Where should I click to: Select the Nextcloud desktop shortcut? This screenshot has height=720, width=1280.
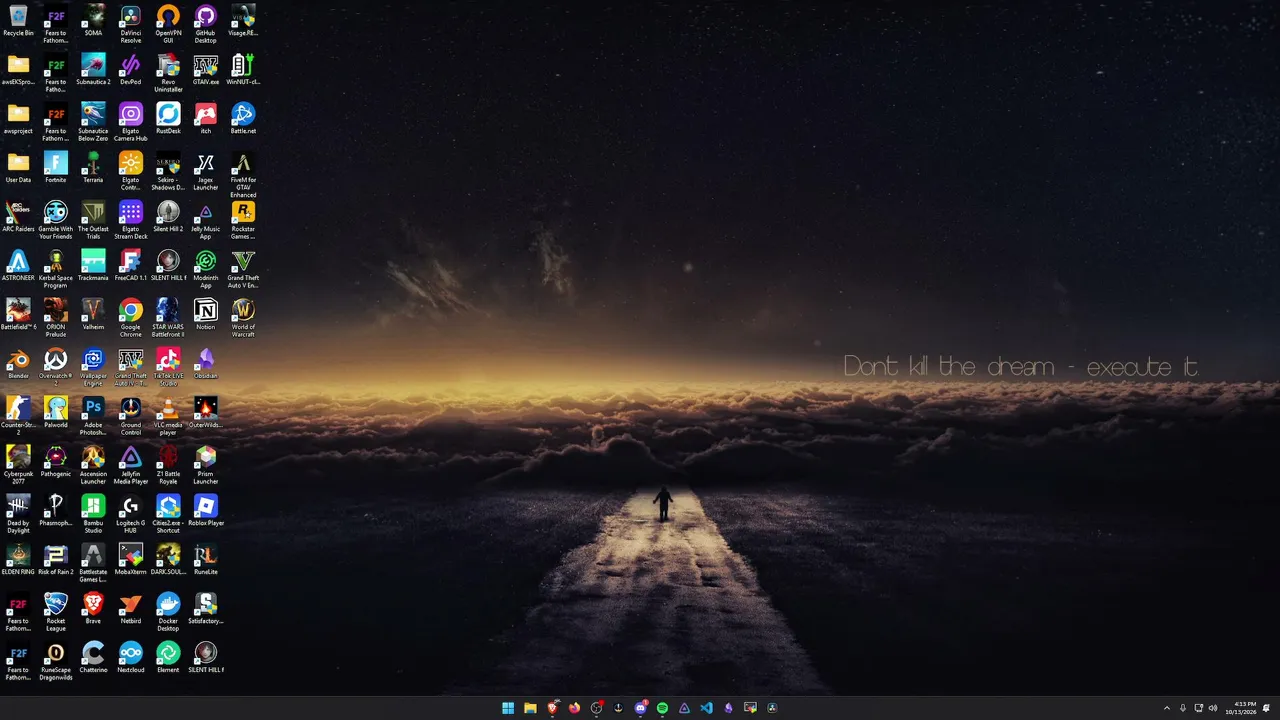(x=131, y=658)
